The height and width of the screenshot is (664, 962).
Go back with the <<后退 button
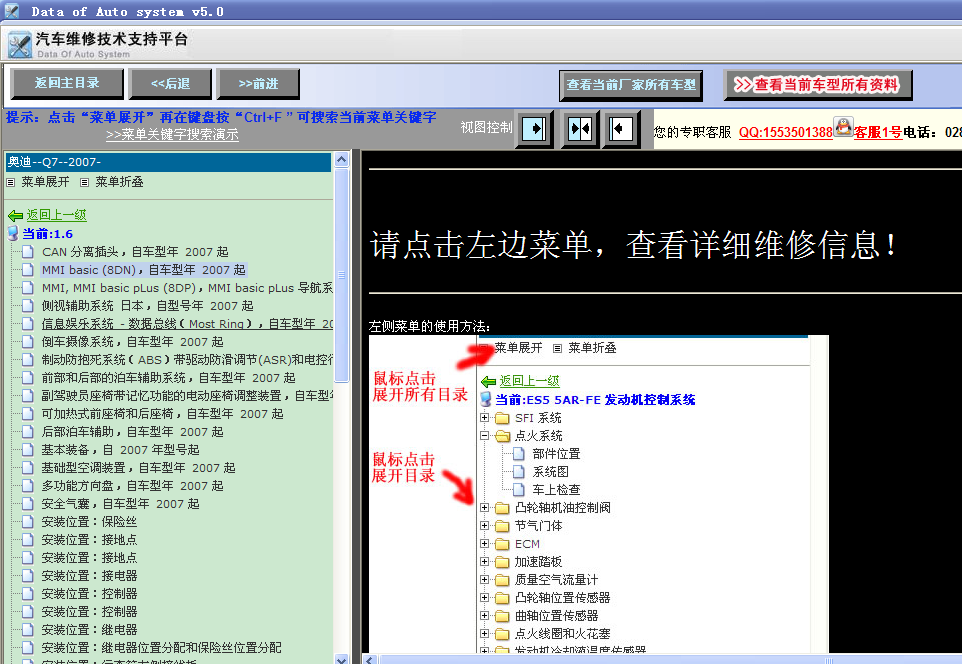tap(170, 83)
